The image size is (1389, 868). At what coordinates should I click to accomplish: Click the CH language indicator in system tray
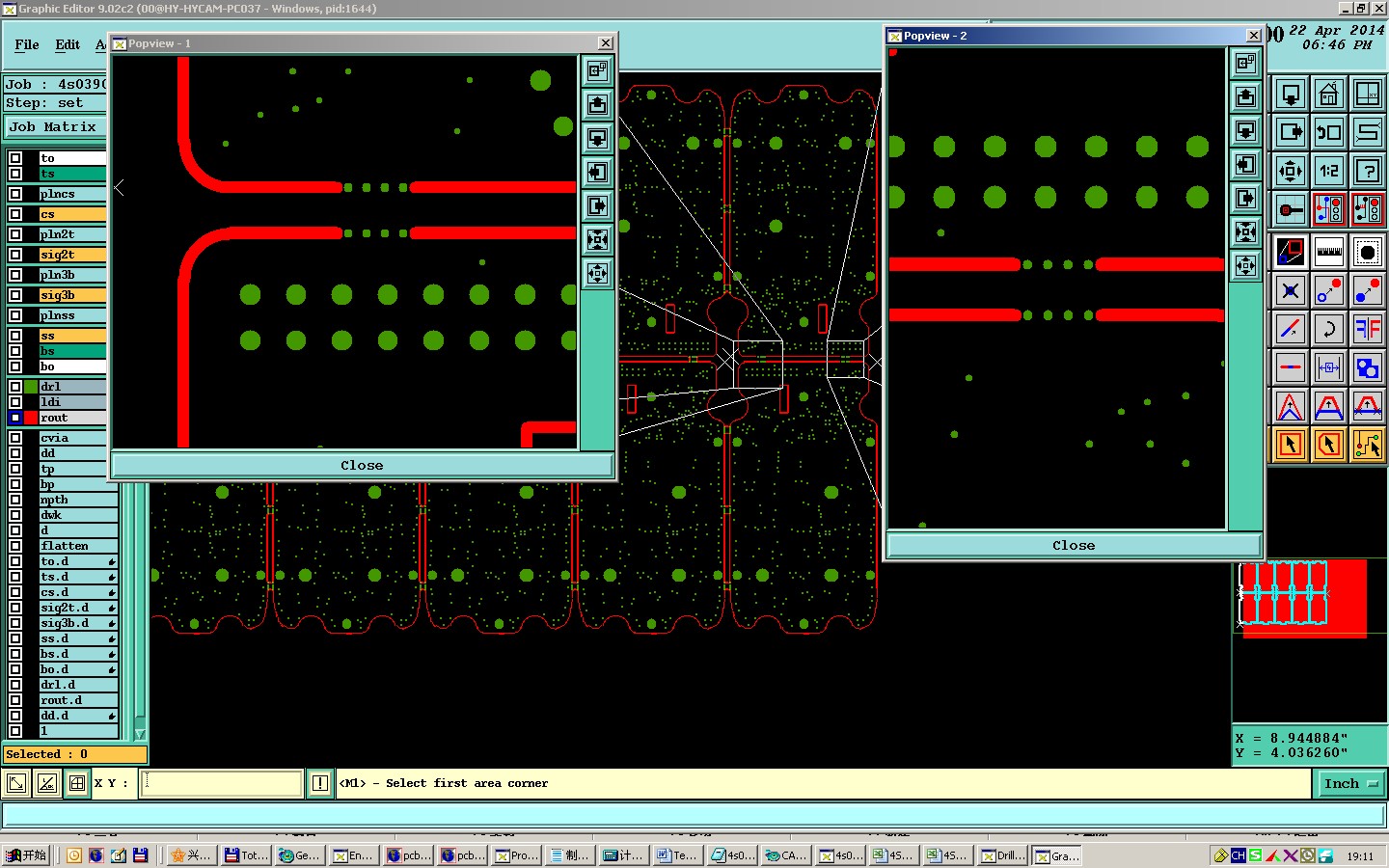1239,855
